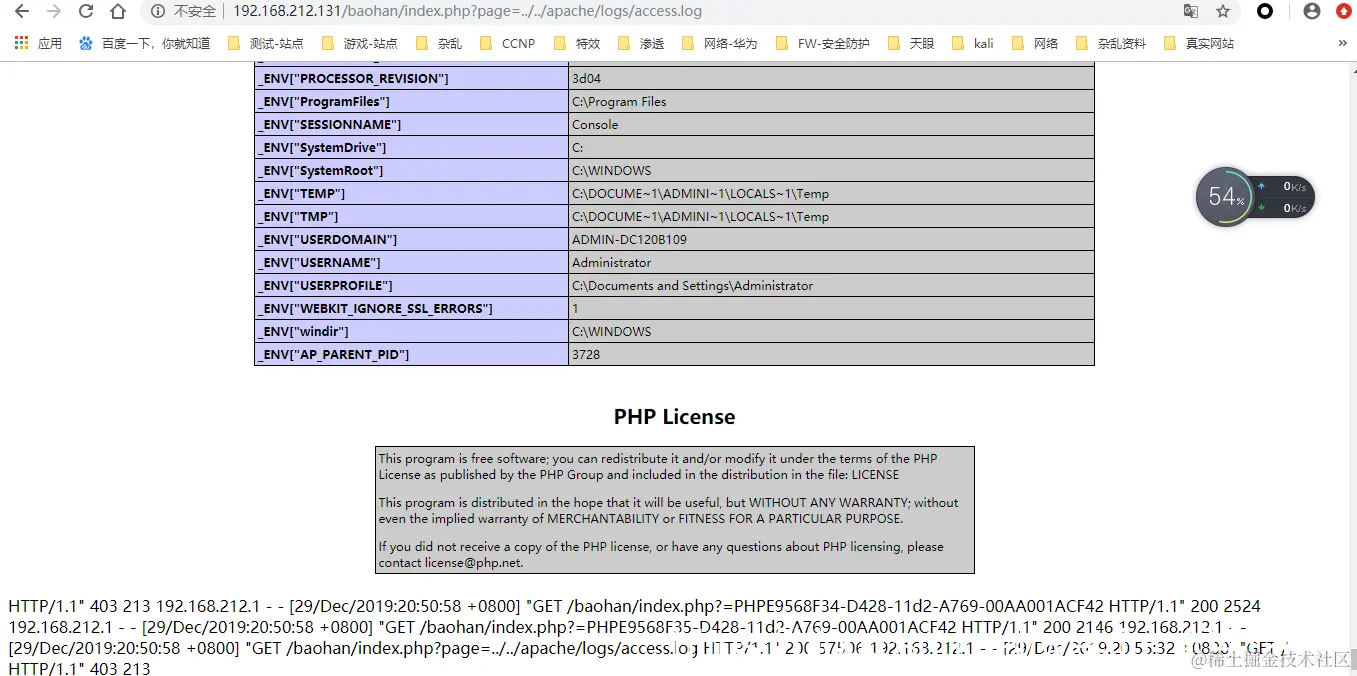Show more bookmarks with the chevron
The image size is (1357, 676).
1342,43
